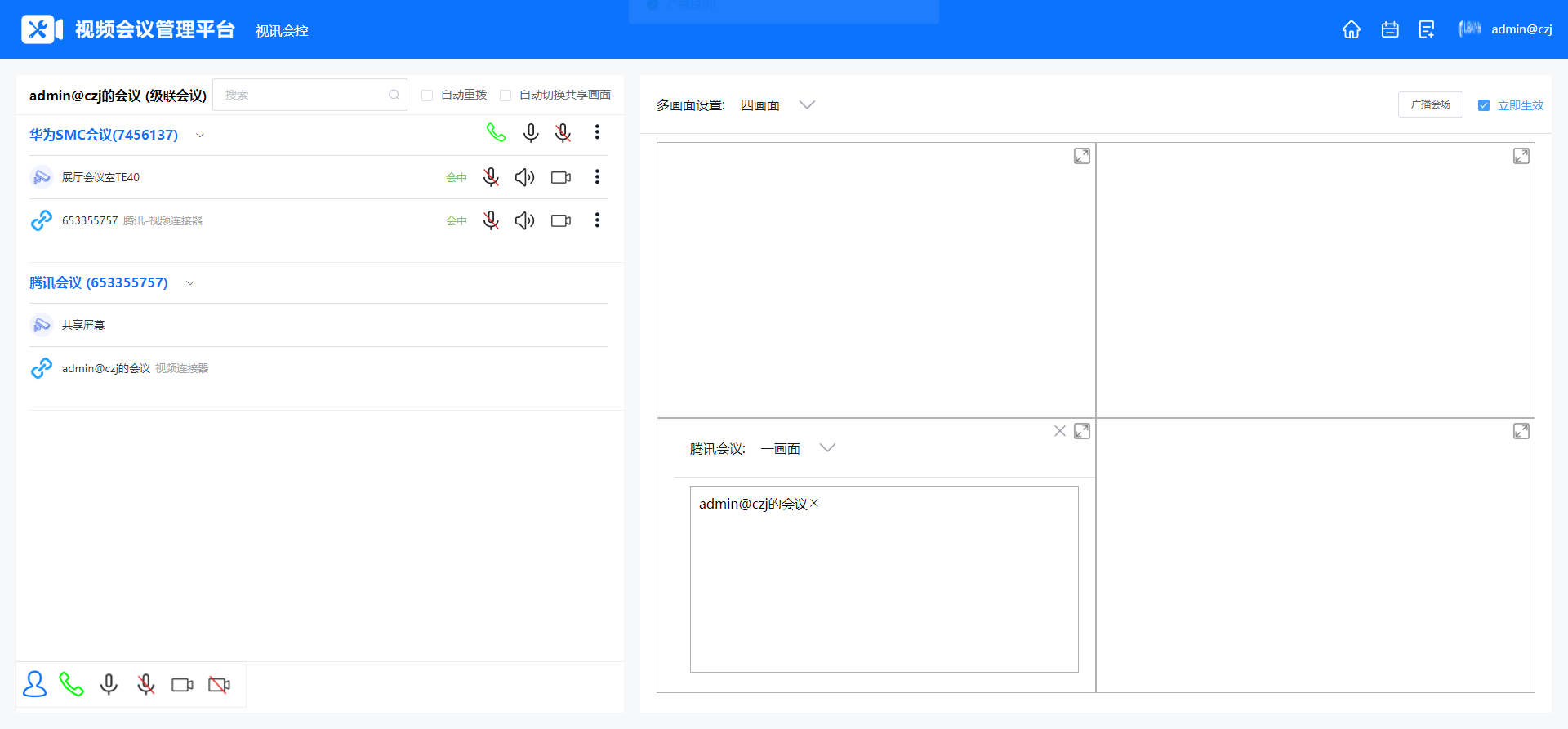Click the admin@czj的会议 label in sub-pane
1568x729 pixels.
(x=753, y=504)
